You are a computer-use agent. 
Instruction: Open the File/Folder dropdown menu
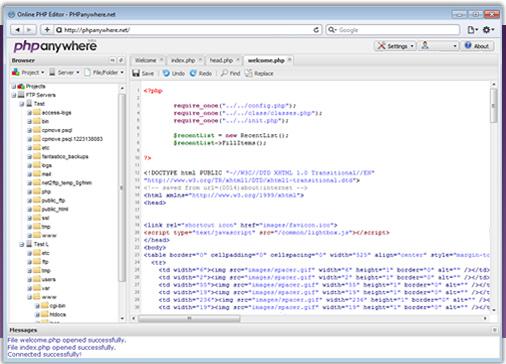click(104, 72)
